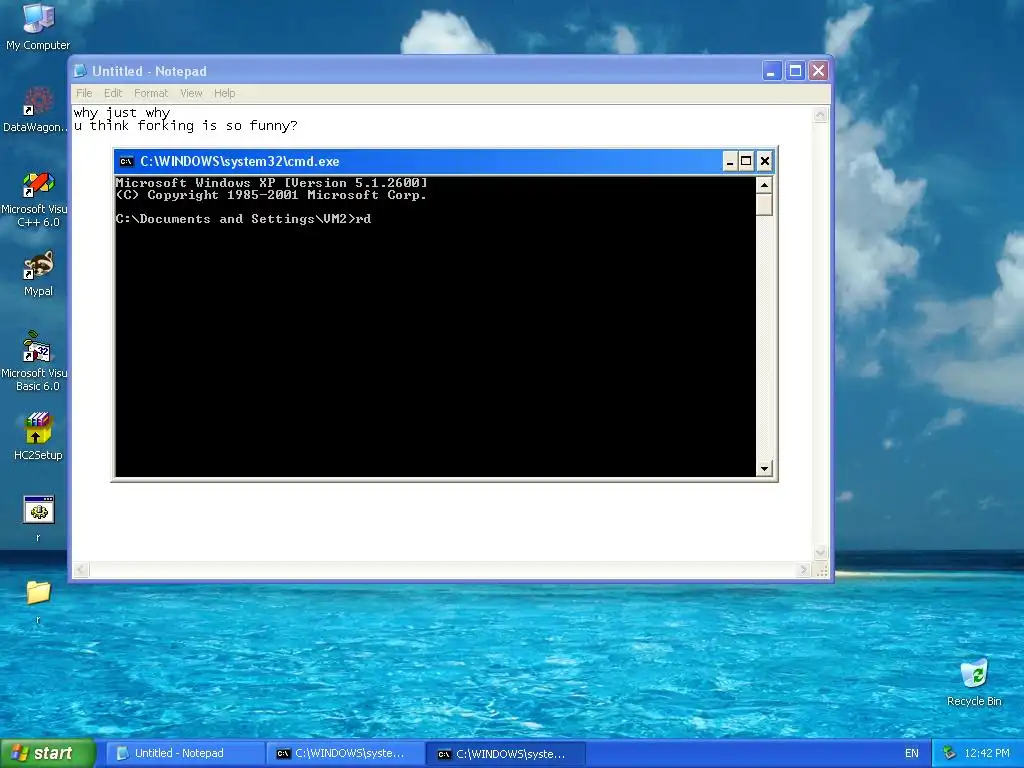
Task: Click the EN language indicator
Action: coord(912,753)
